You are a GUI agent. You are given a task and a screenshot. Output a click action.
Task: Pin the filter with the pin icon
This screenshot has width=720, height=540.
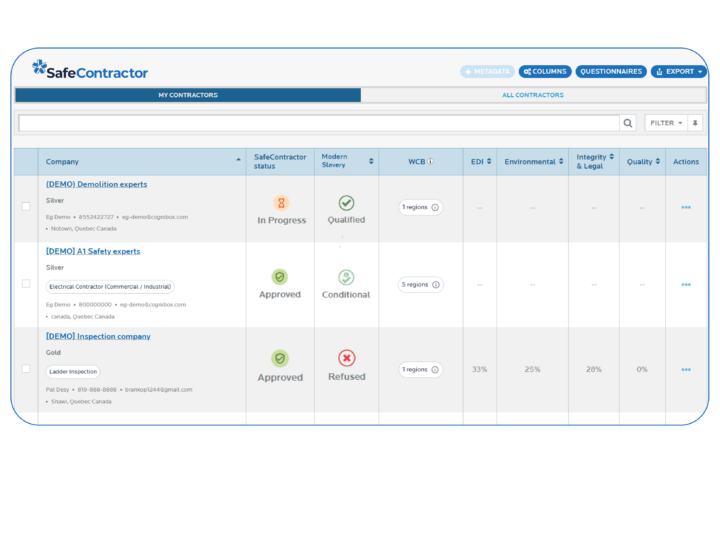[695, 123]
